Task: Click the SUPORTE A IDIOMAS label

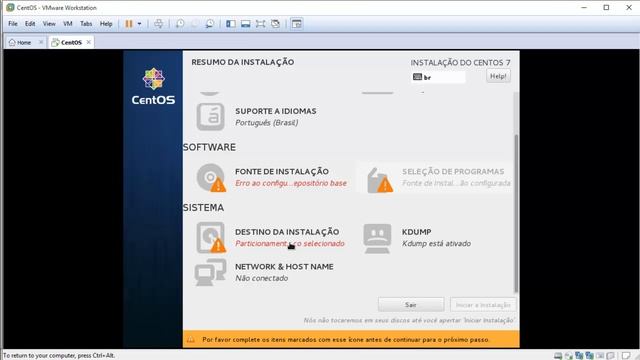Action: click(276, 111)
